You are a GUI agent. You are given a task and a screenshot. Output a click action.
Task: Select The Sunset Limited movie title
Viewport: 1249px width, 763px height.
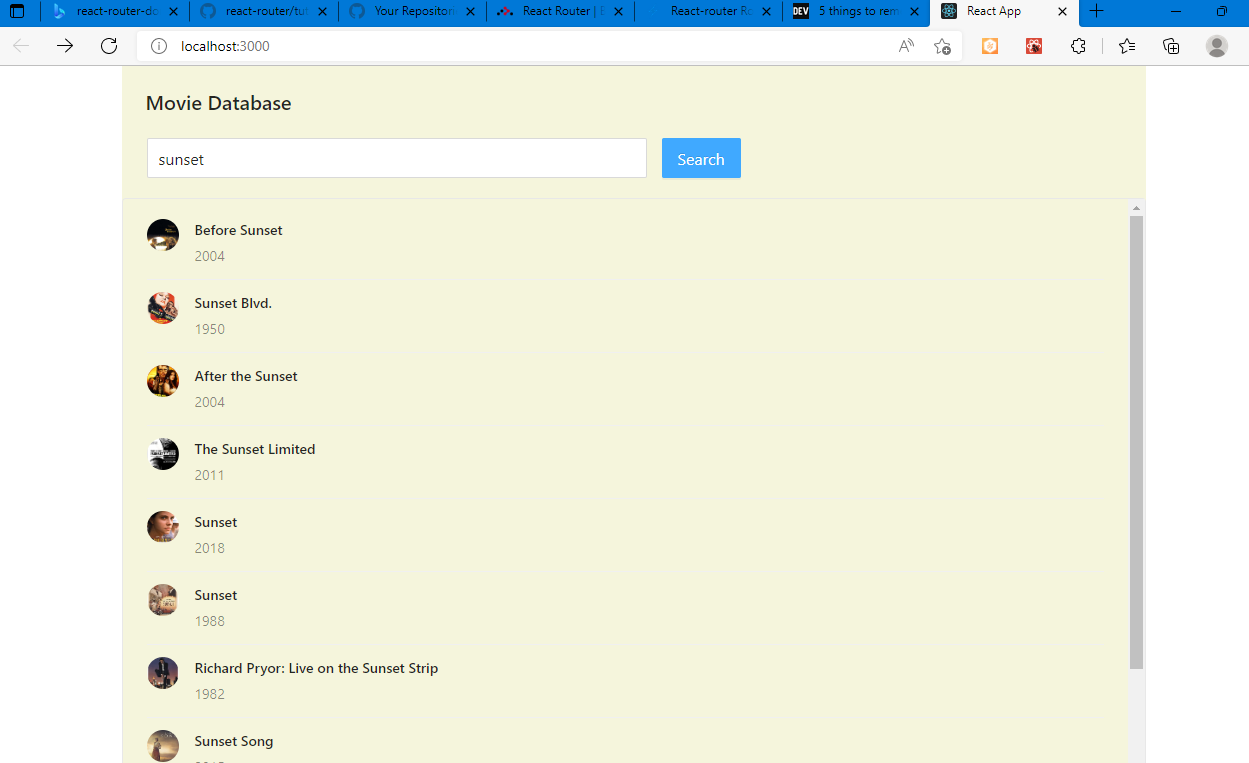(255, 449)
